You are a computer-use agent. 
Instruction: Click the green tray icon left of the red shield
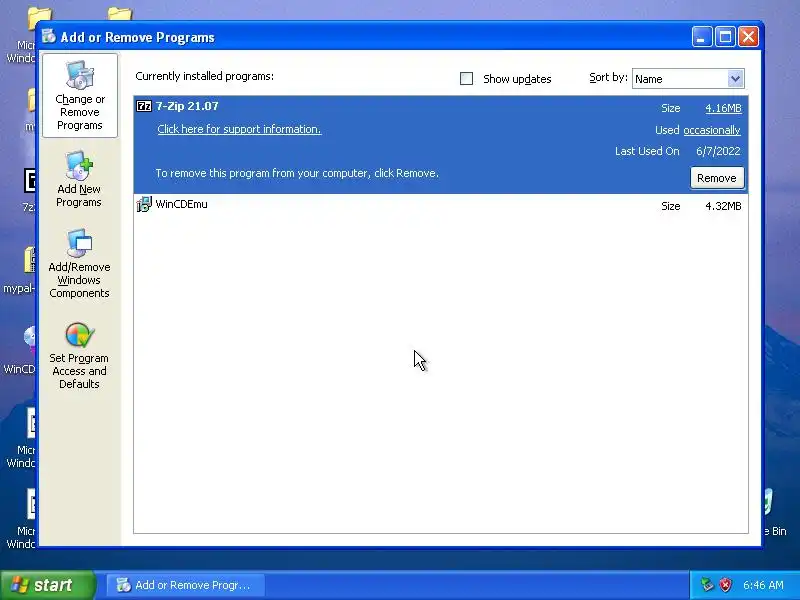707,585
